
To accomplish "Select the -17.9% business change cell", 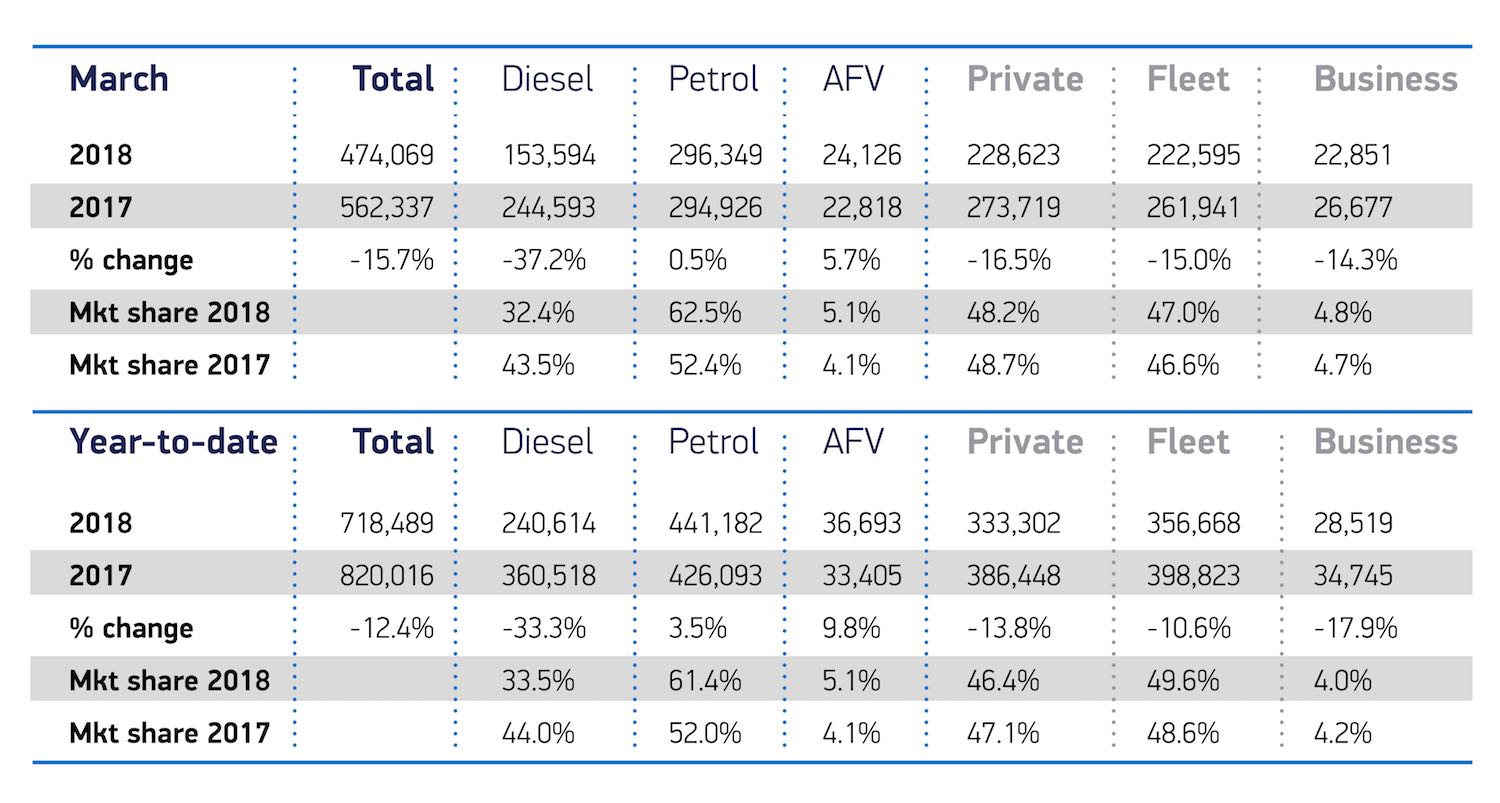I will 1355,629.
